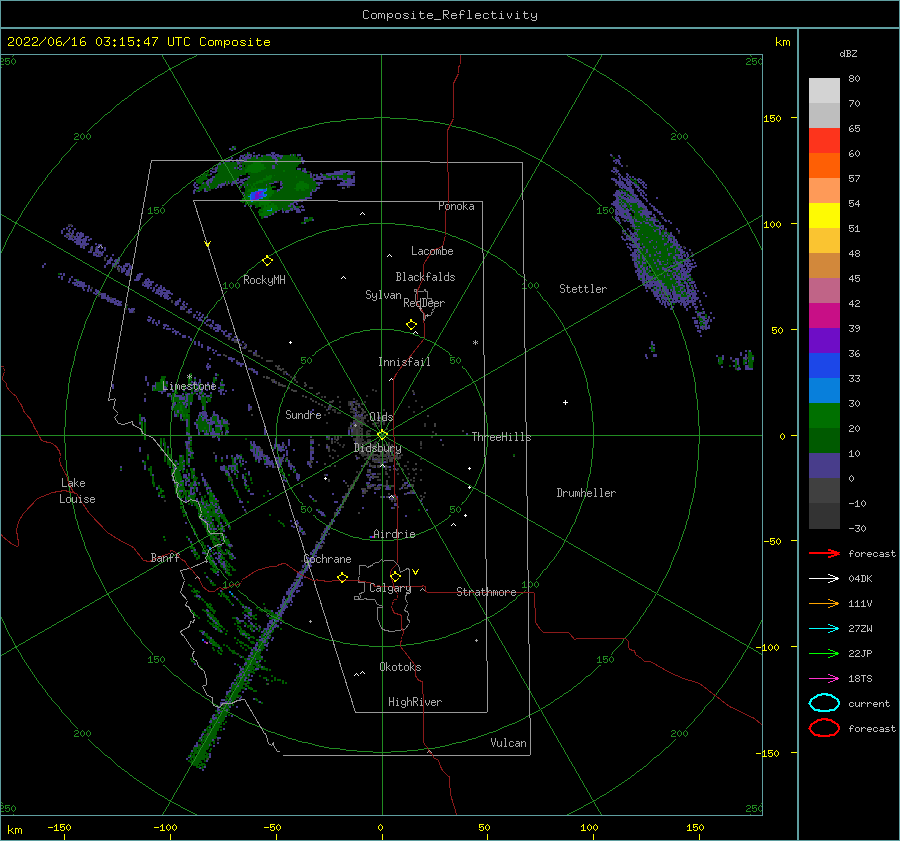Select the green 30 dBZ color swatch
The height and width of the screenshot is (841, 900).
point(824,416)
